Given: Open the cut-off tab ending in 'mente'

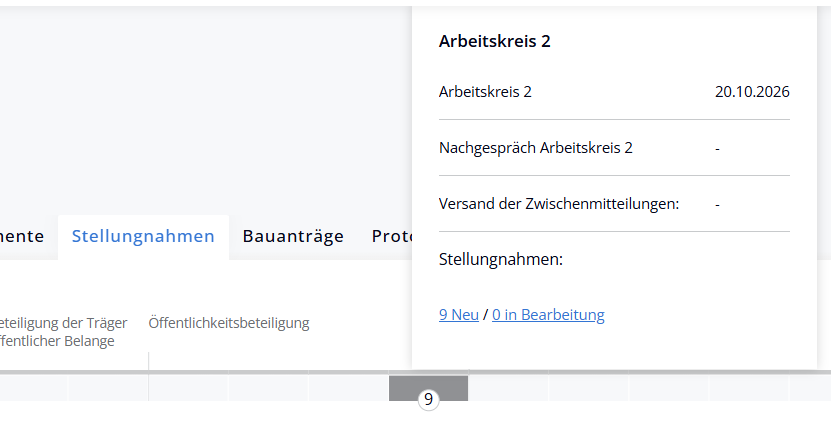Looking at the screenshot, I should point(22,236).
